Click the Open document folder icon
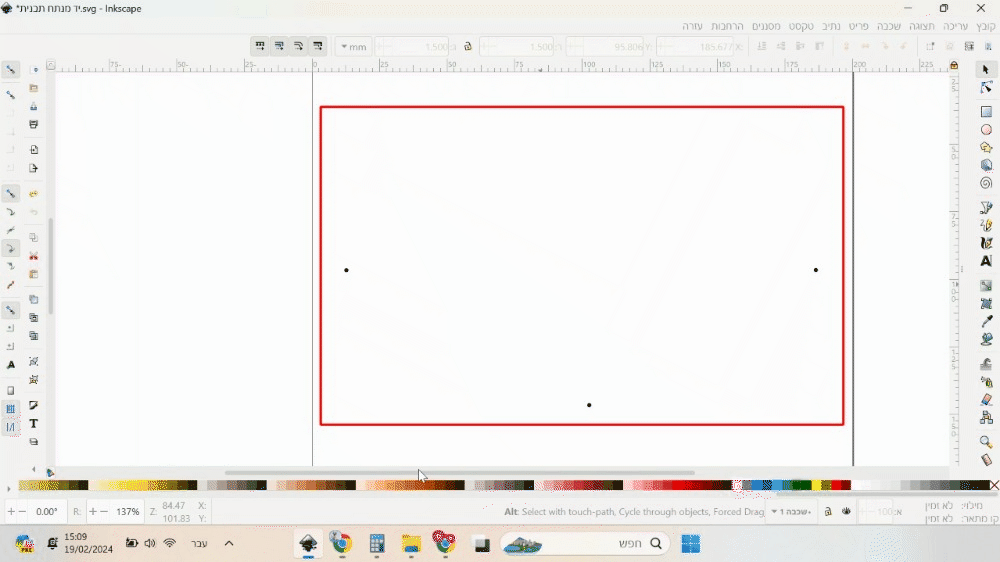Image resolution: width=1000 pixels, height=562 pixels. (x=34, y=88)
